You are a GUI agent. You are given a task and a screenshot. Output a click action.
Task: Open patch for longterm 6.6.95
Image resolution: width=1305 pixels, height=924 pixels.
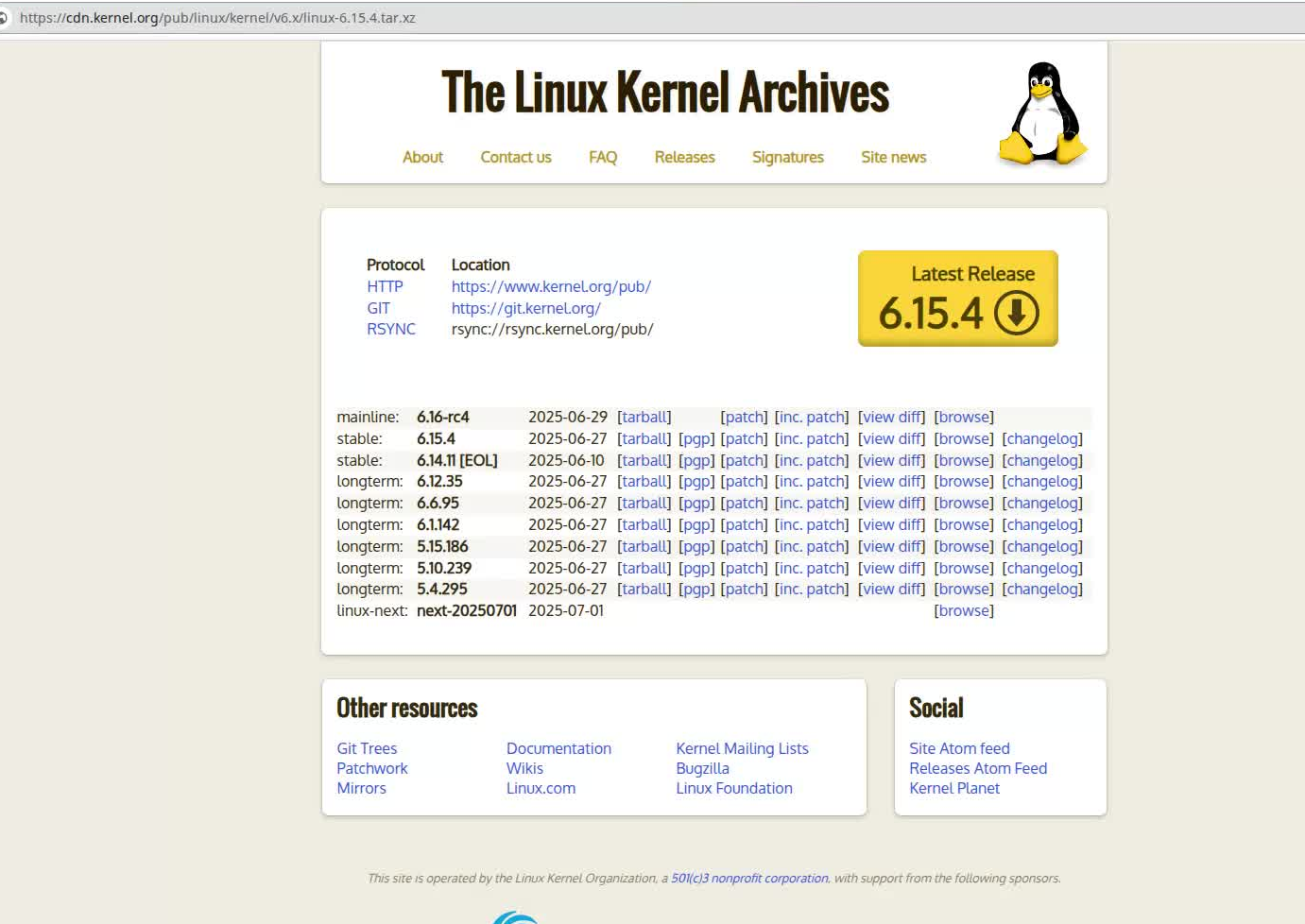click(745, 503)
